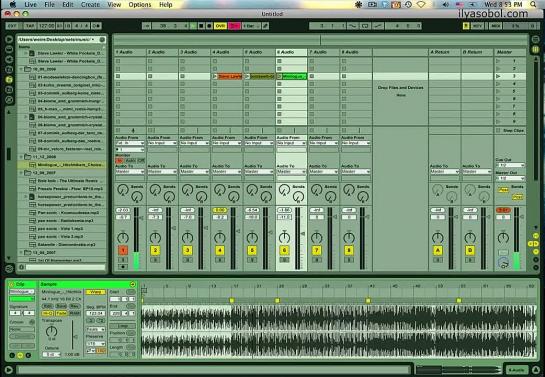The image size is (545, 377).
Task: Click the TAP tempo button
Action: (x=30, y=26)
